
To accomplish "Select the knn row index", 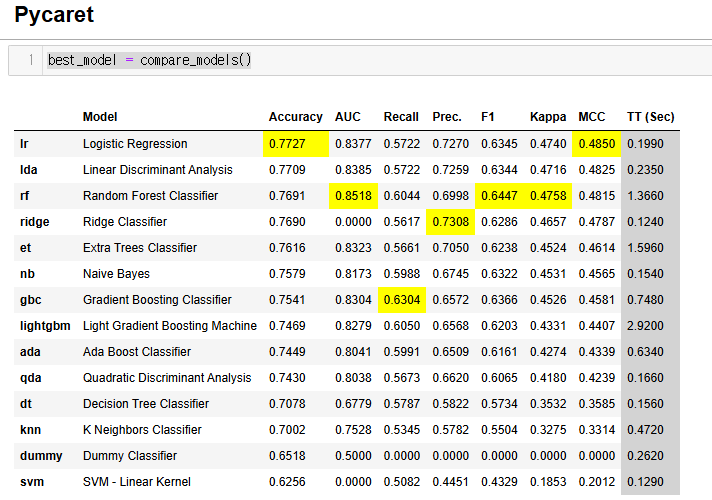I will 30,430.
